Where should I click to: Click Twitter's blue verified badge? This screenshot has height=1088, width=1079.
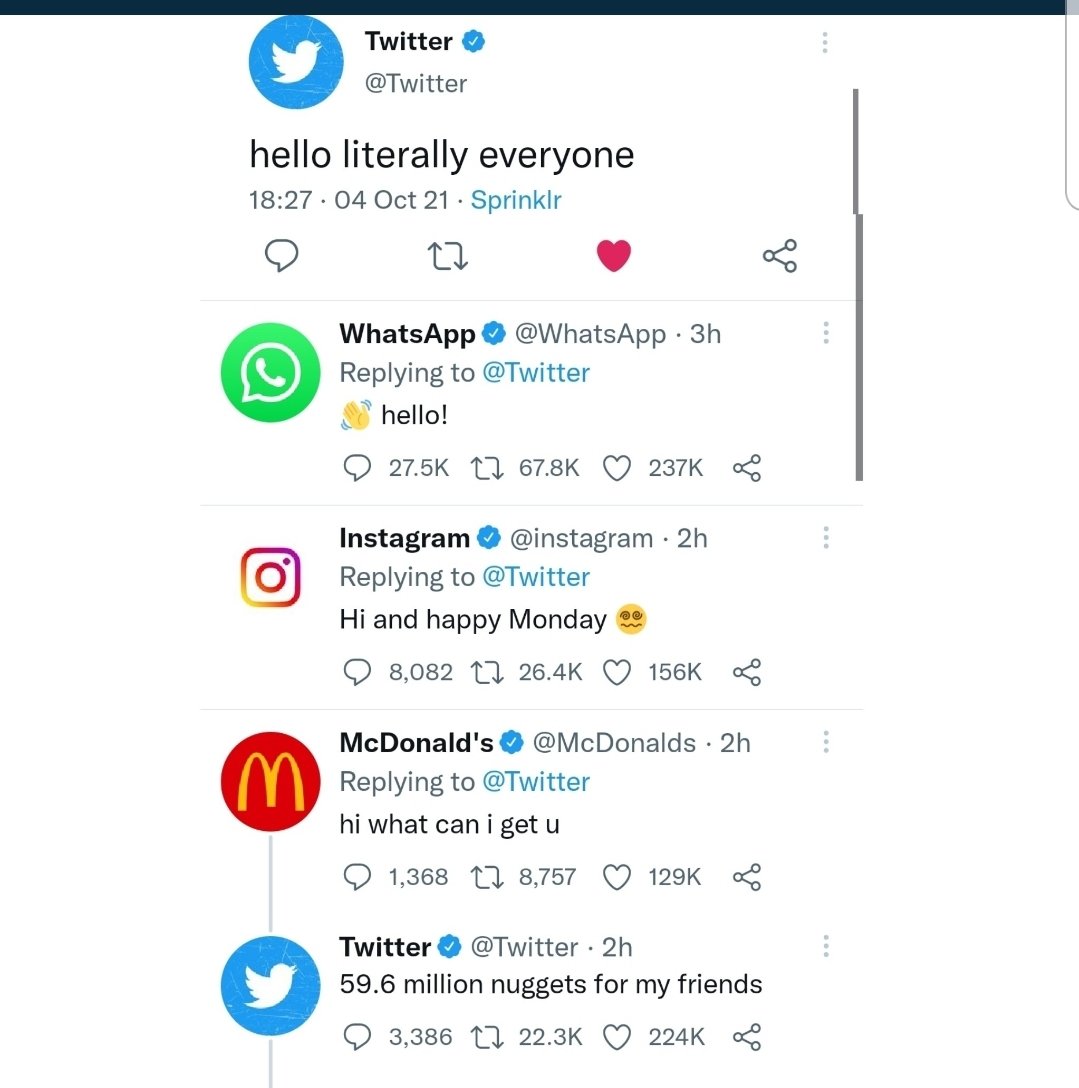(473, 41)
